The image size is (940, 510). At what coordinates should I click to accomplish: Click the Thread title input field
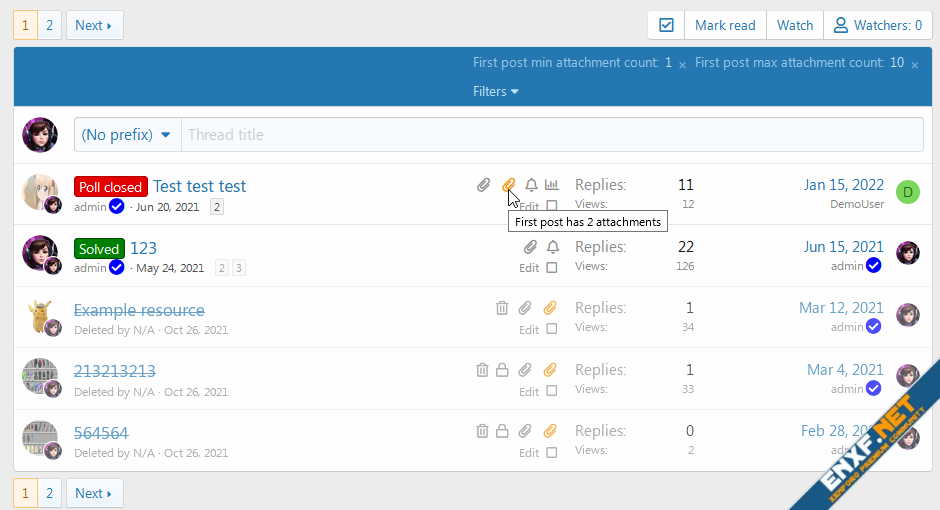click(550, 135)
